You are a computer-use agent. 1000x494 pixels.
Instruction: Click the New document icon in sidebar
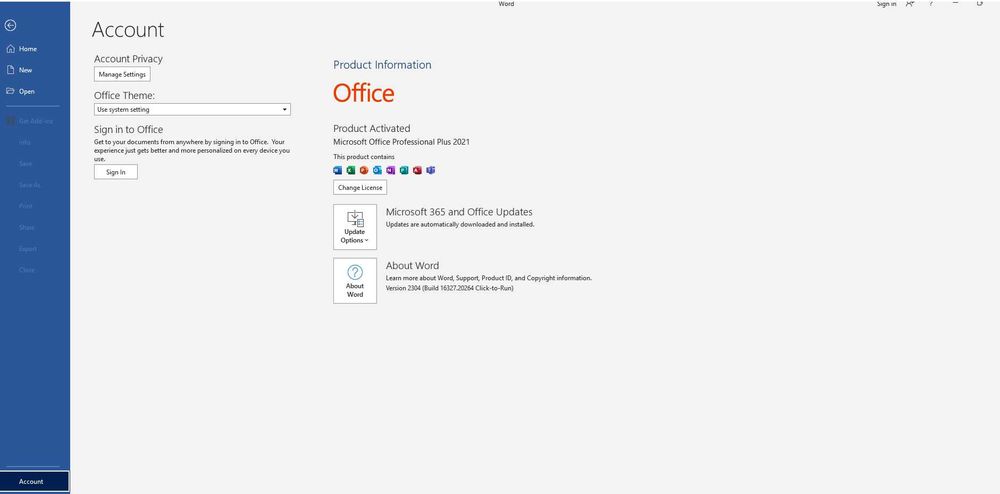10,70
